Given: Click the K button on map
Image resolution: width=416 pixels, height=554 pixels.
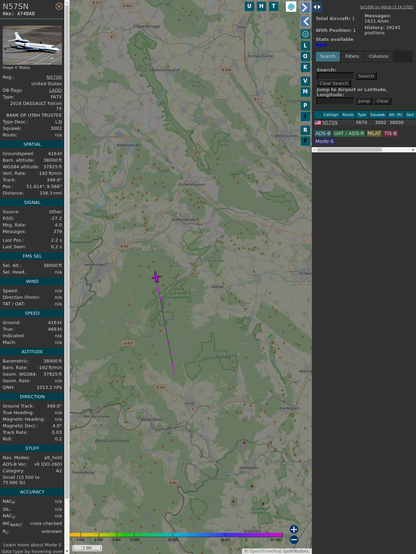Looking at the screenshot, I should click(x=305, y=67).
